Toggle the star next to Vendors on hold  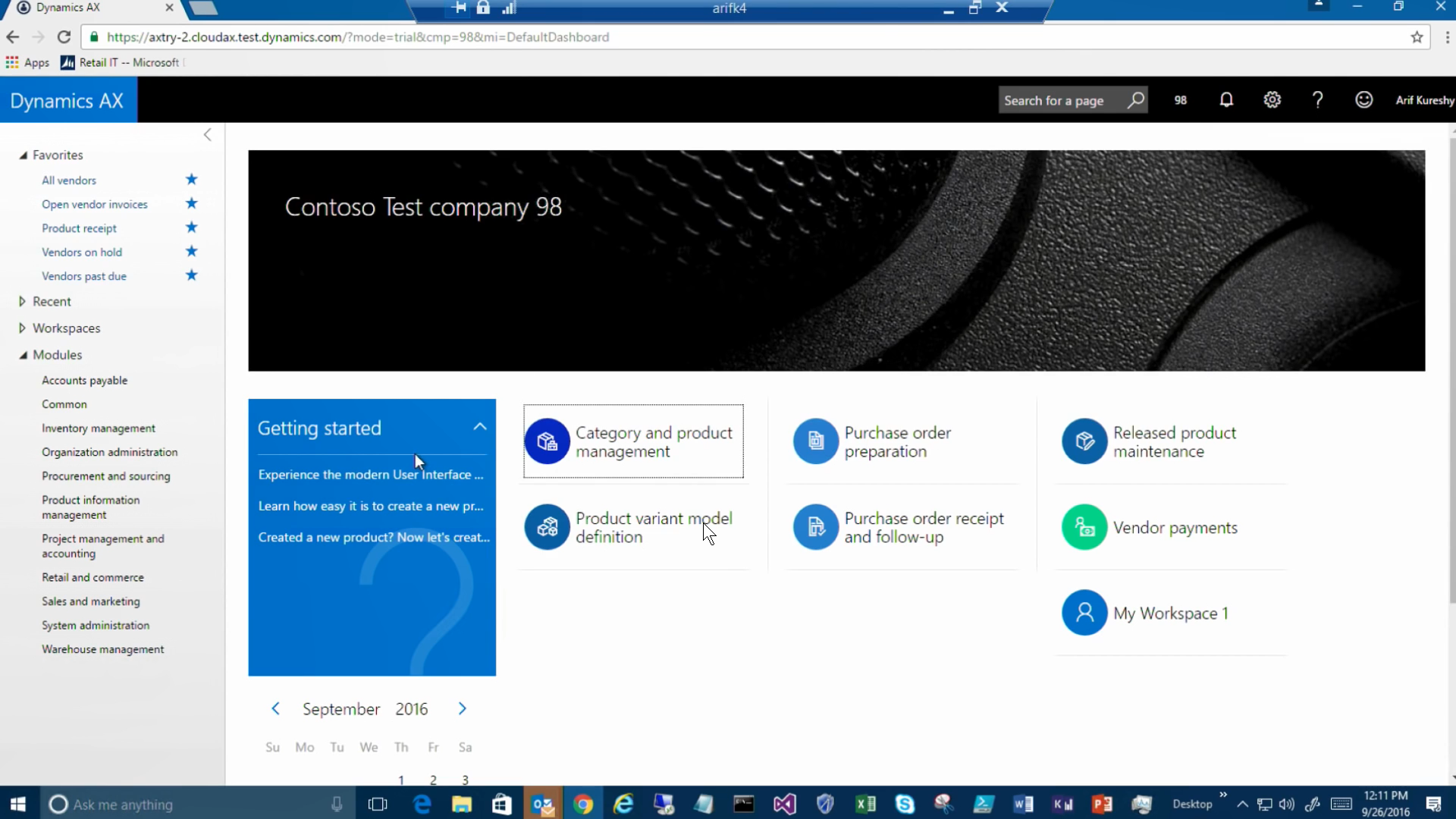191,252
